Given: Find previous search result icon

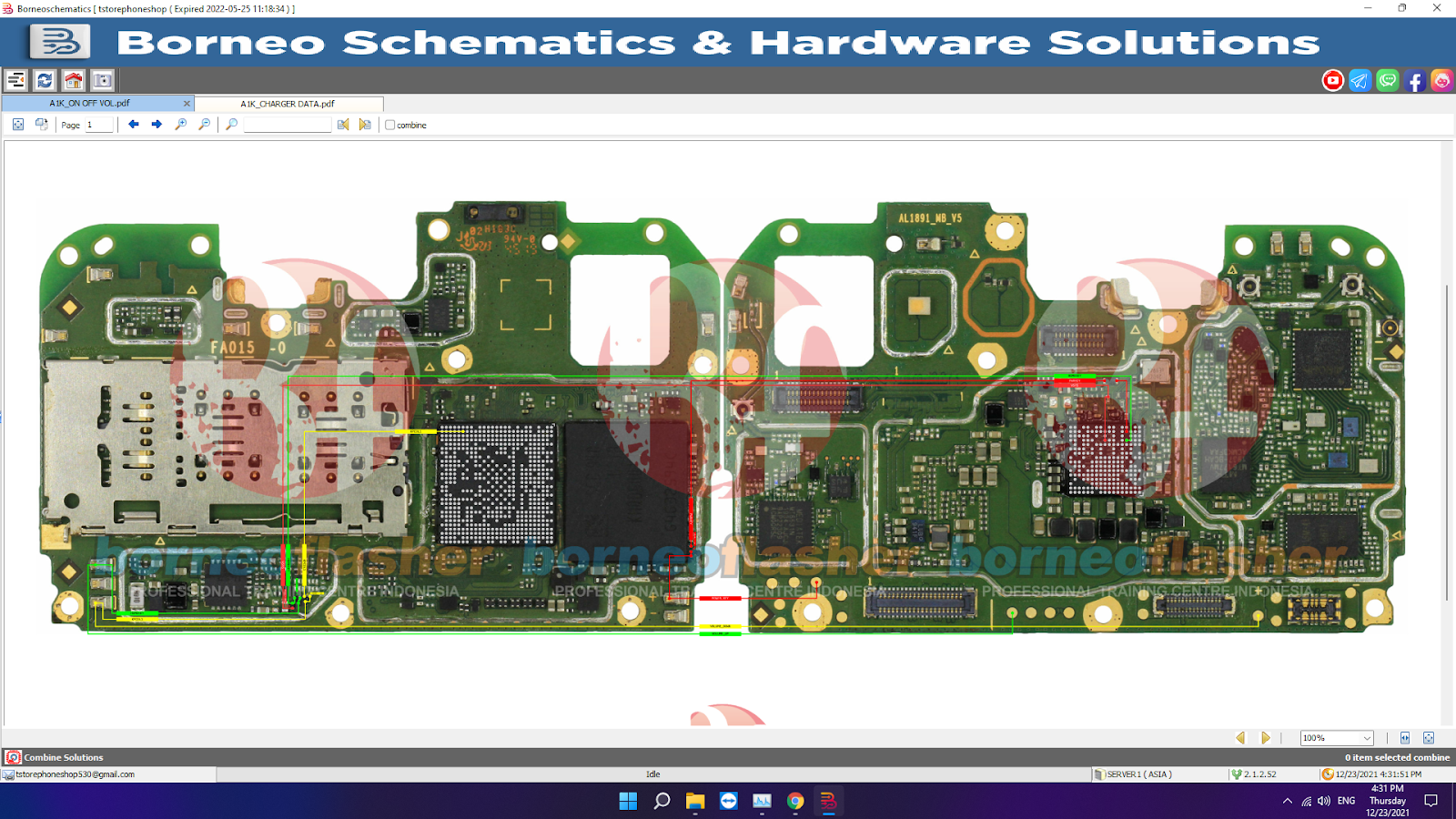Looking at the screenshot, I should (x=343, y=125).
